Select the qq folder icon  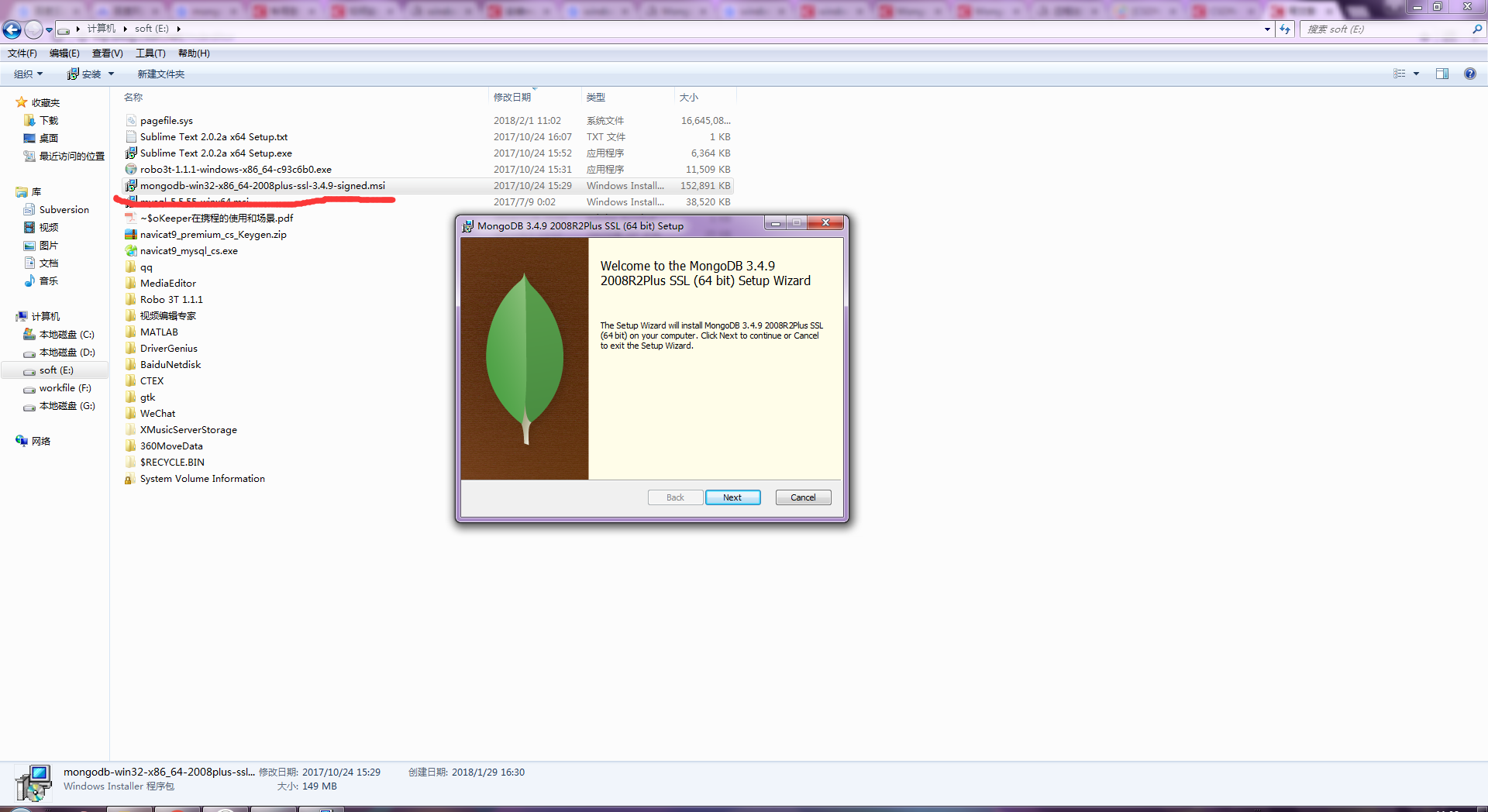pos(131,267)
